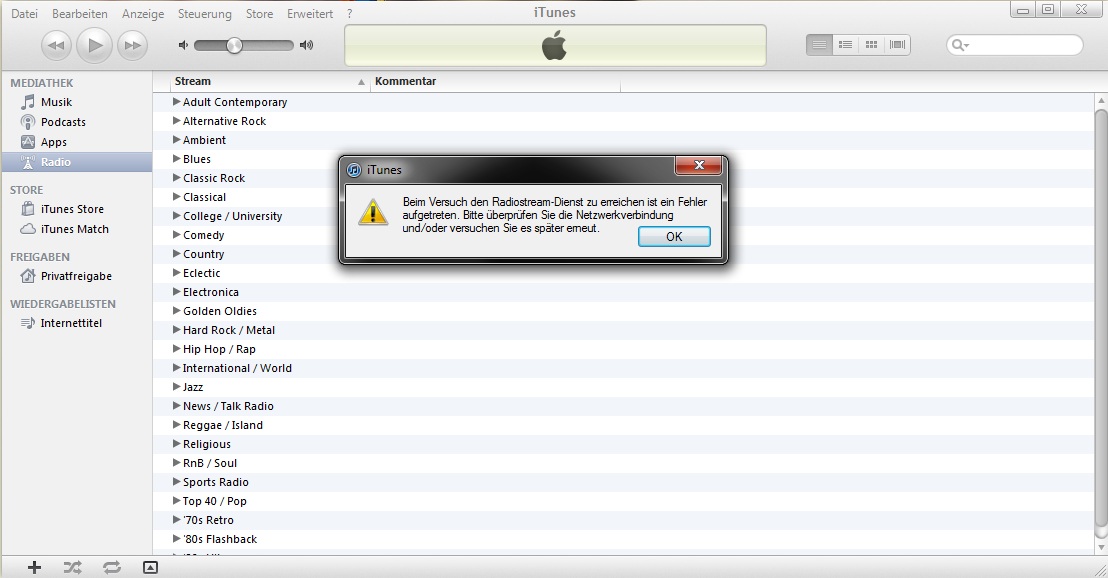Click the low-volume speaker icon
Screen dimensions: 1108x578
coord(183,45)
